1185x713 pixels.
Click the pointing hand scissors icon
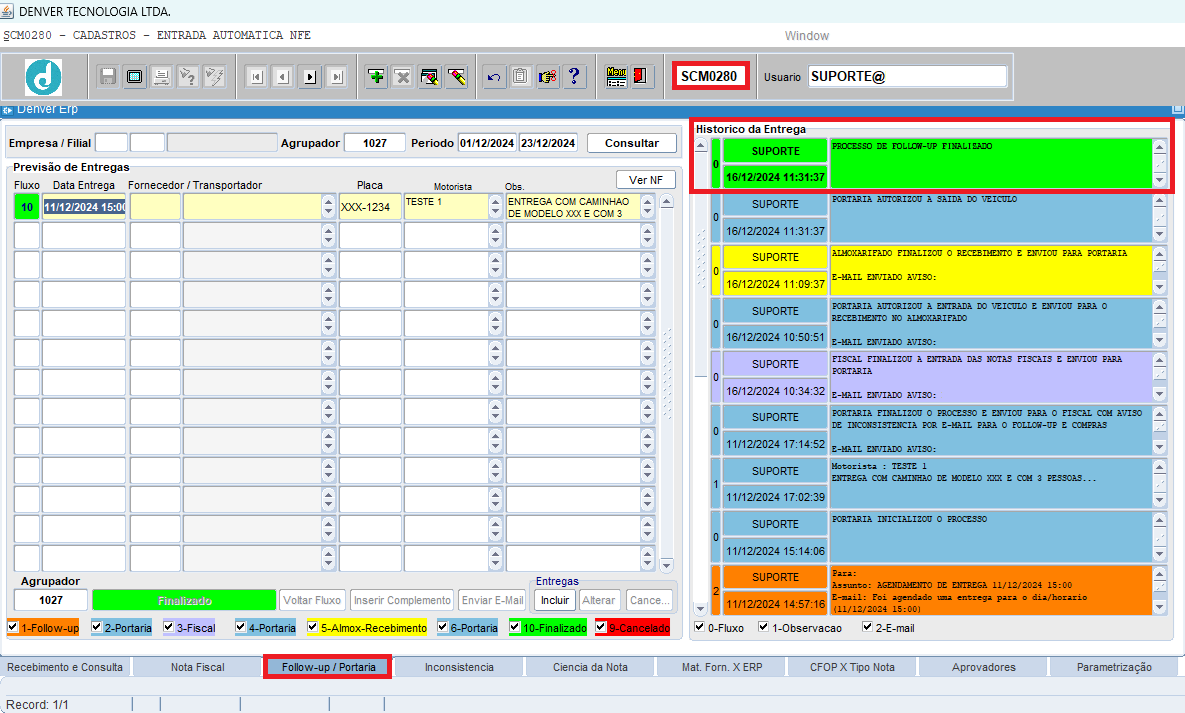coord(547,76)
